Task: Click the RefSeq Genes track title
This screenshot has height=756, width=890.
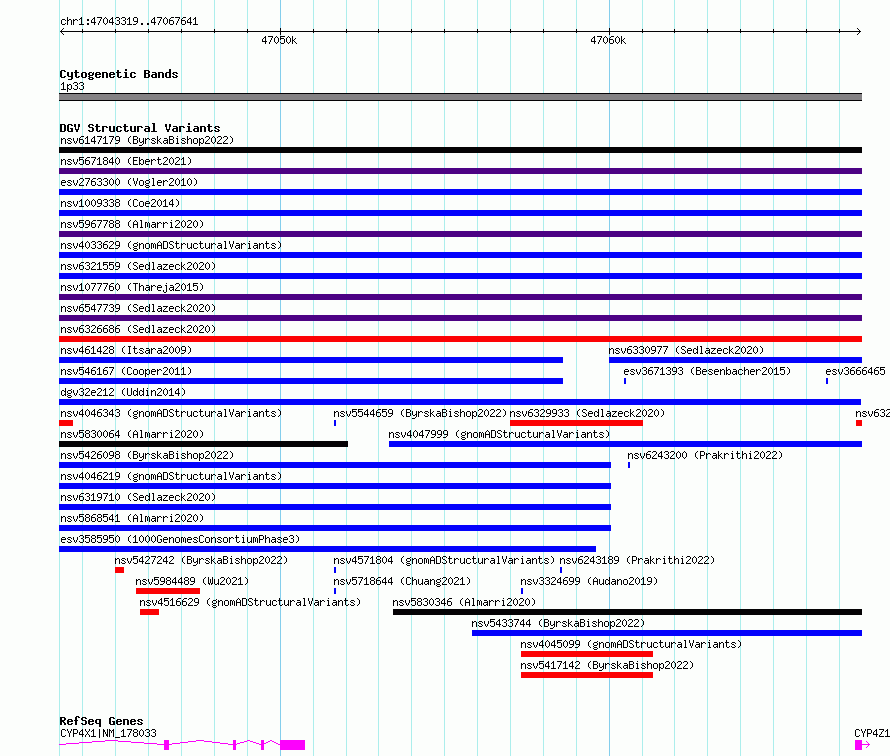Action: click(x=101, y=721)
